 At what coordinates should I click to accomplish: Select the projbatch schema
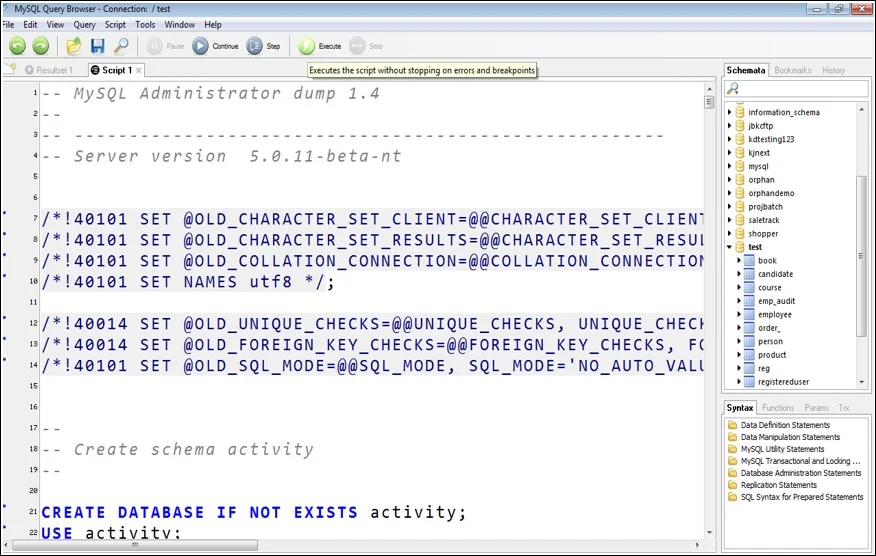coord(765,206)
